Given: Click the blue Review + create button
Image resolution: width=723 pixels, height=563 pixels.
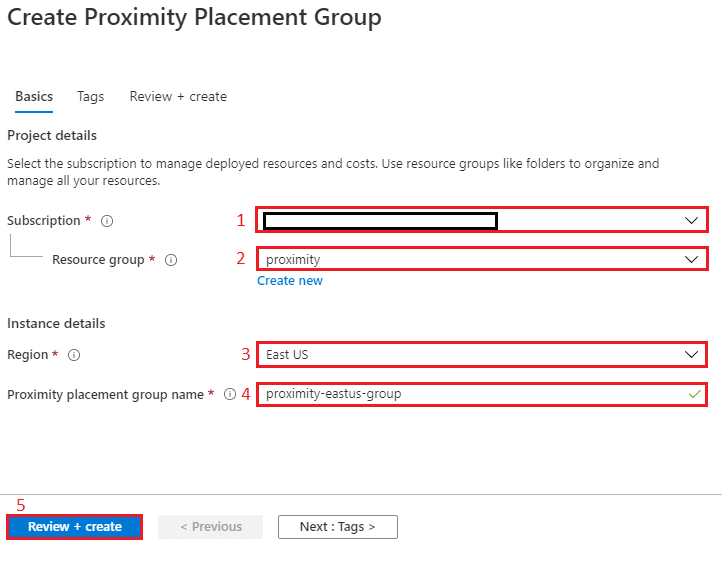Looking at the screenshot, I should [75, 527].
